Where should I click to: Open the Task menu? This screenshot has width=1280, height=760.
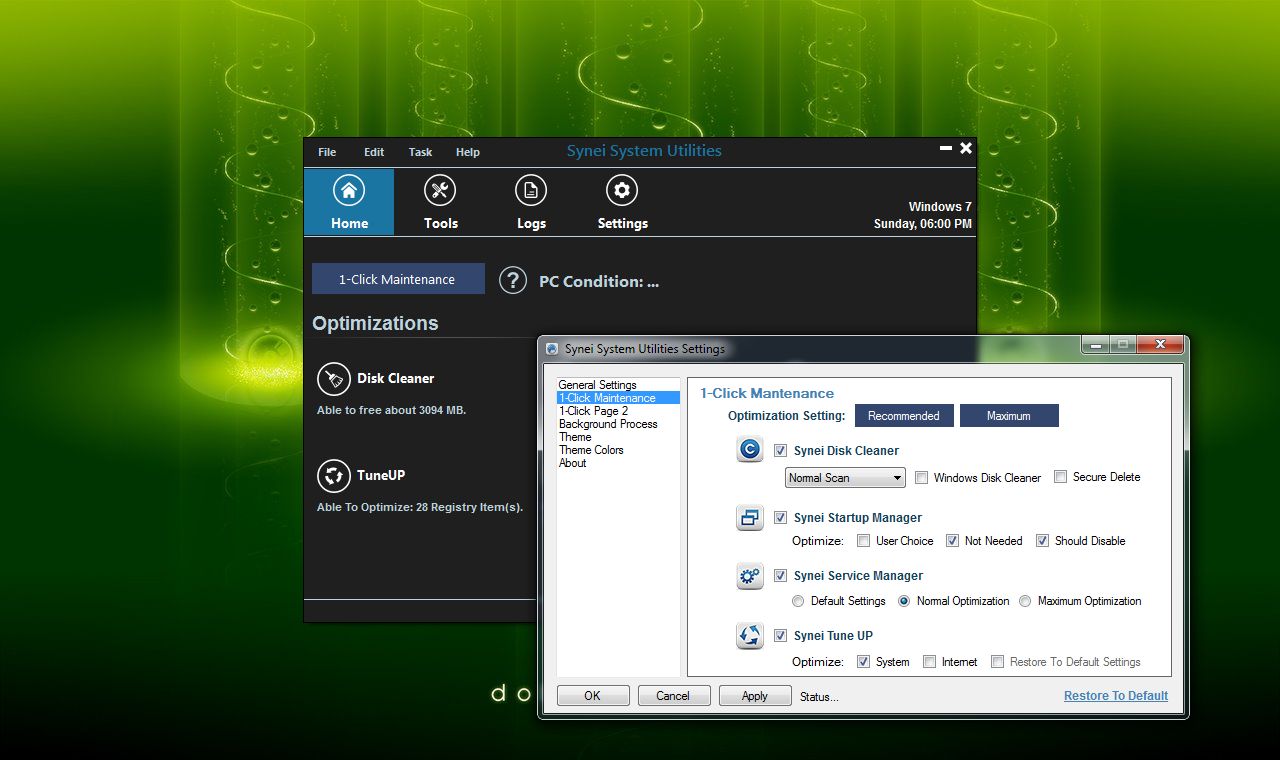coord(420,152)
